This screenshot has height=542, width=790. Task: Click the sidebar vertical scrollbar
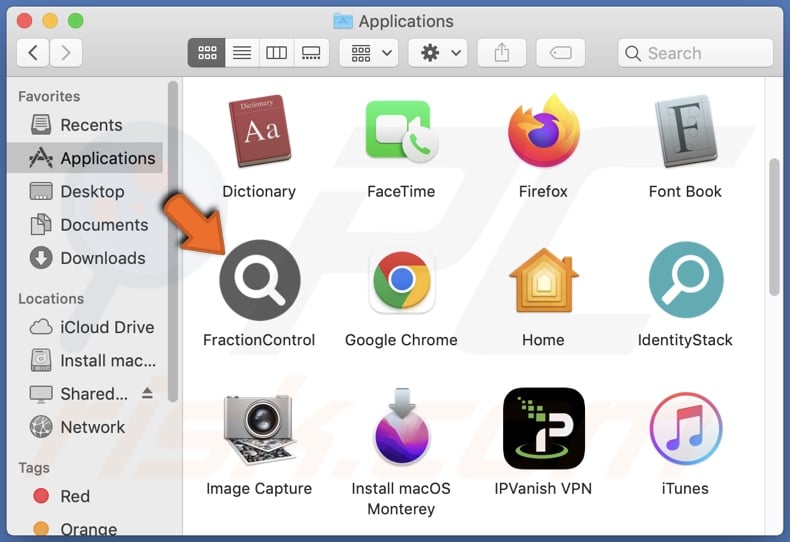point(173,242)
